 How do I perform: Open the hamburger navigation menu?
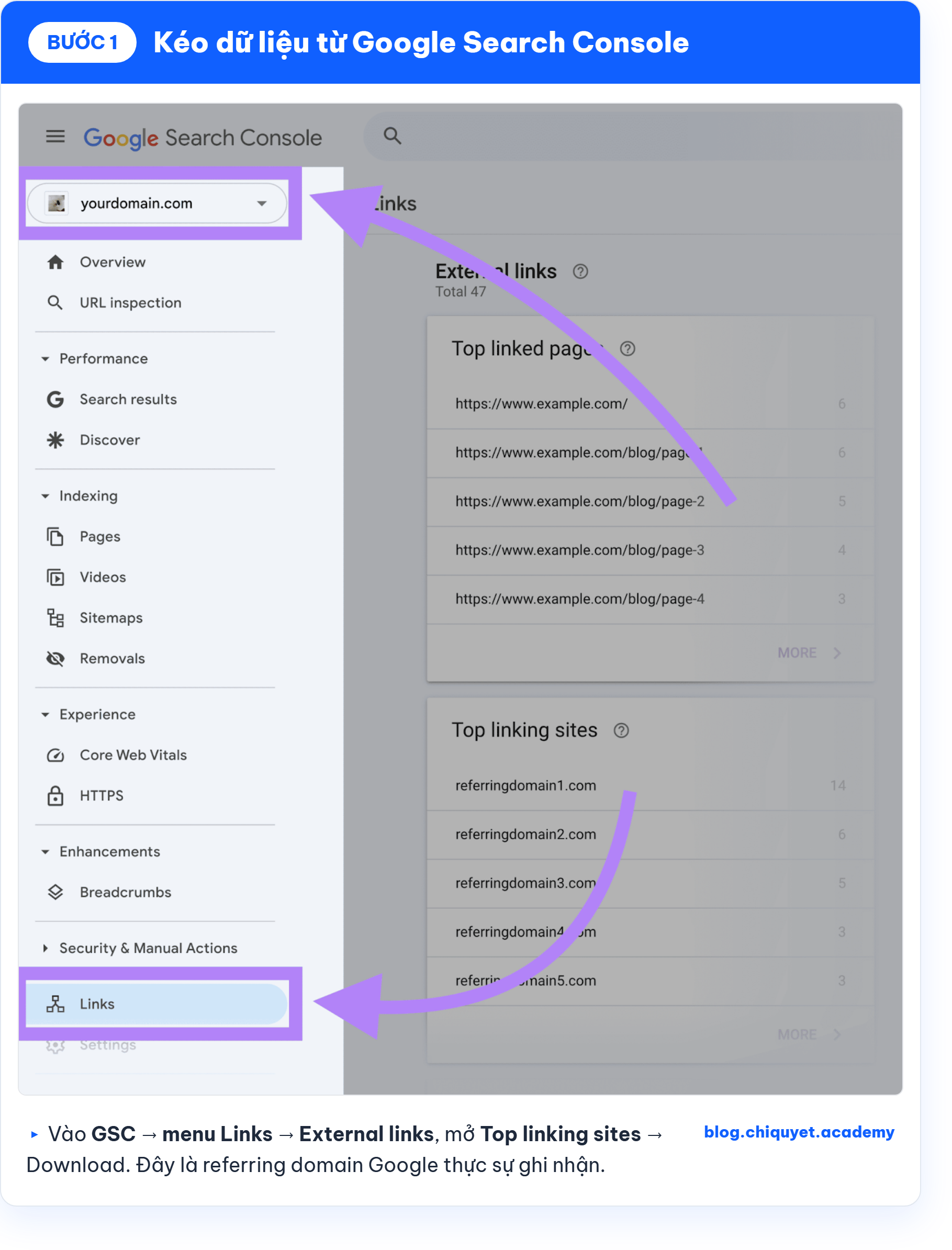(x=55, y=137)
